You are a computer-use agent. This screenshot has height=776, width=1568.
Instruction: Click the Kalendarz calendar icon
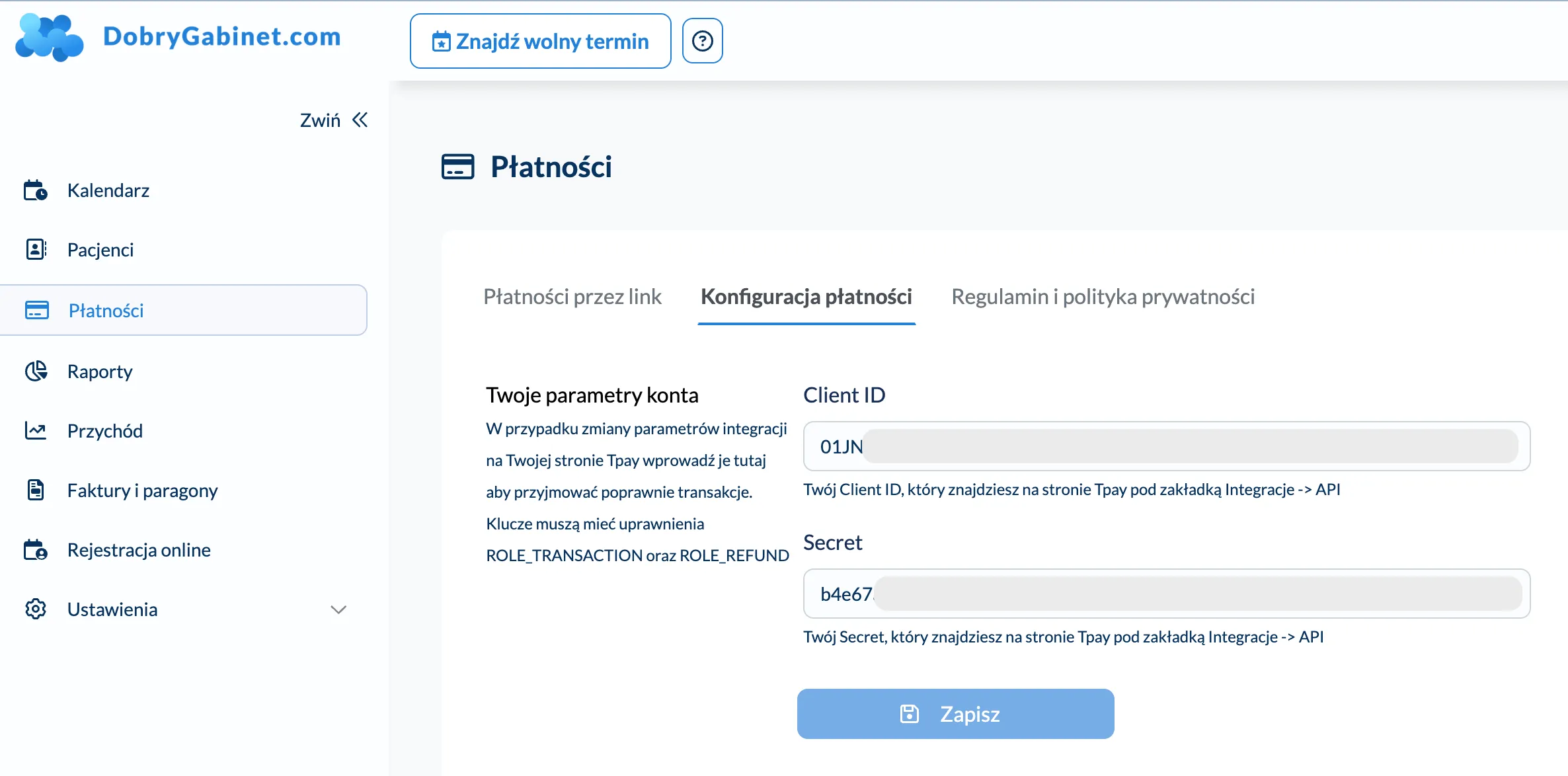pos(36,190)
